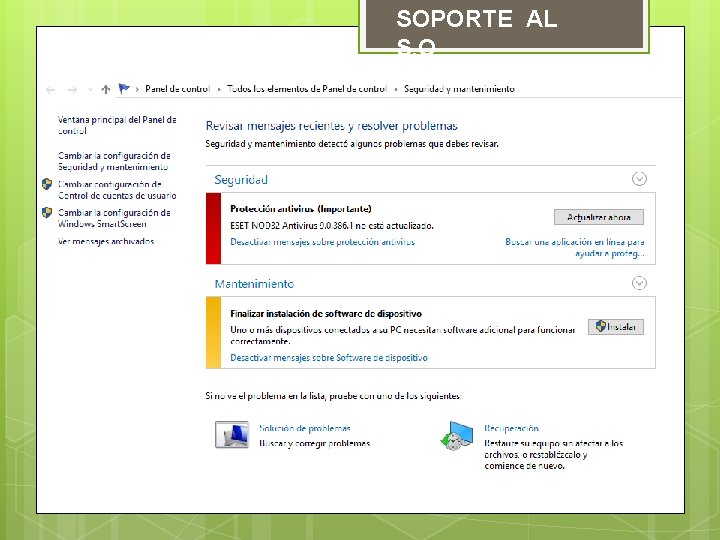720x540 pixels.
Task: Open Ver mensajes archivados link
Action: click(x=106, y=241)
